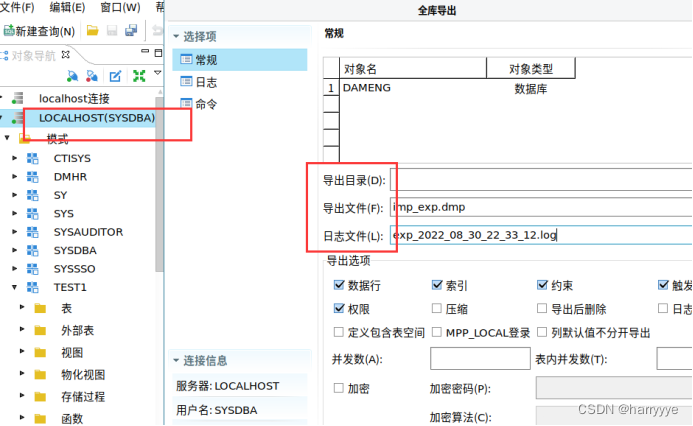Click the save all toolbar icon
The width and height of the screenshot is (693, 426).
tap(131, 30)
